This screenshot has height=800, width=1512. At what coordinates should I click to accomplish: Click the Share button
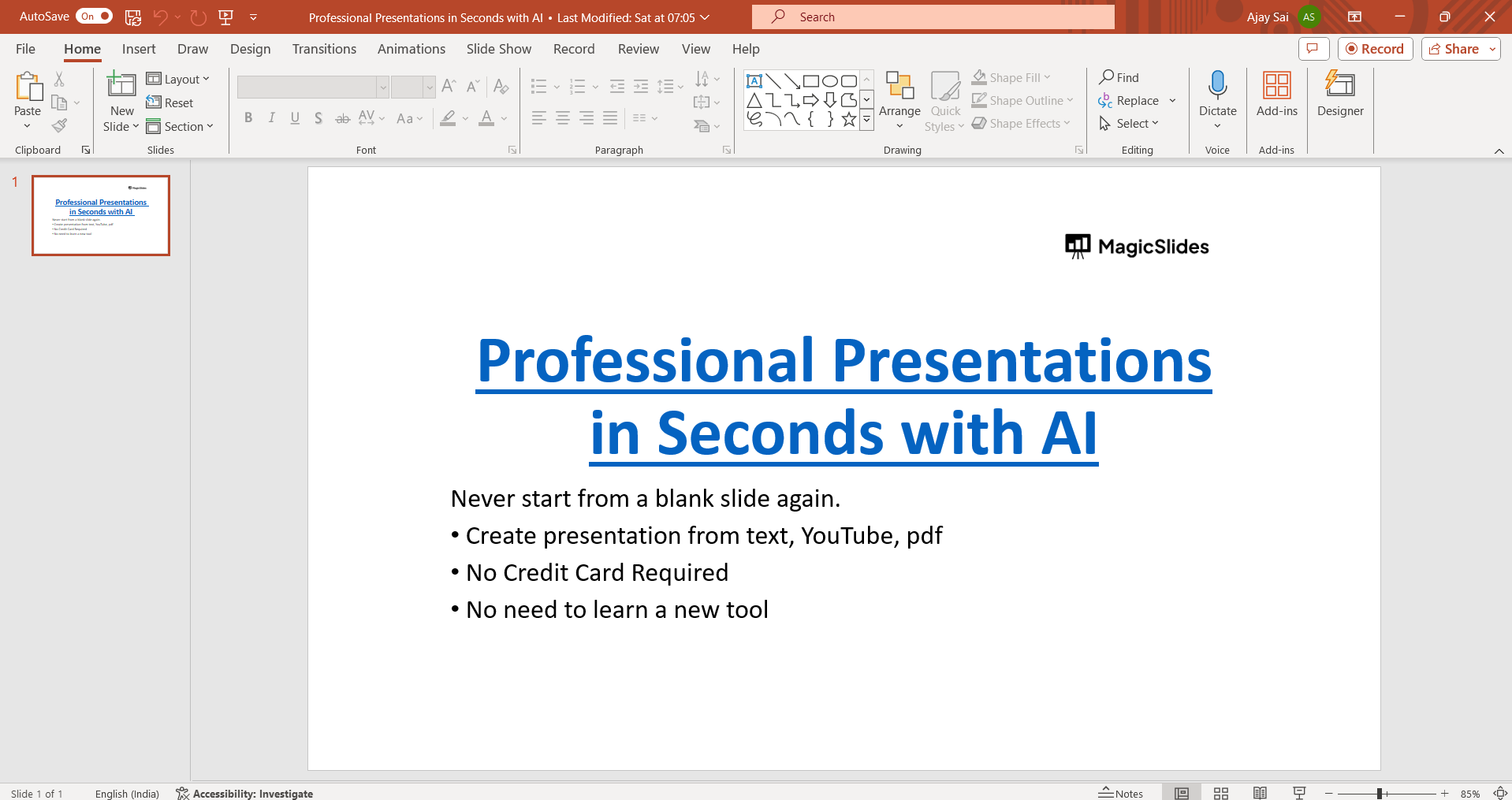pyautogui.click(x=1454, y=49)
